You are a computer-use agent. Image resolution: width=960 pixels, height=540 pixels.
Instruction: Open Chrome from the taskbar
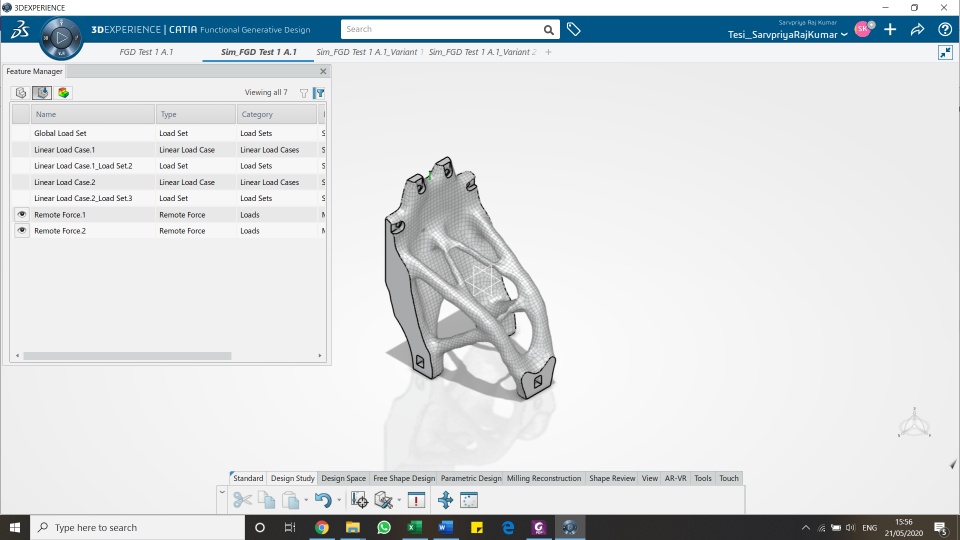[321, 527]
